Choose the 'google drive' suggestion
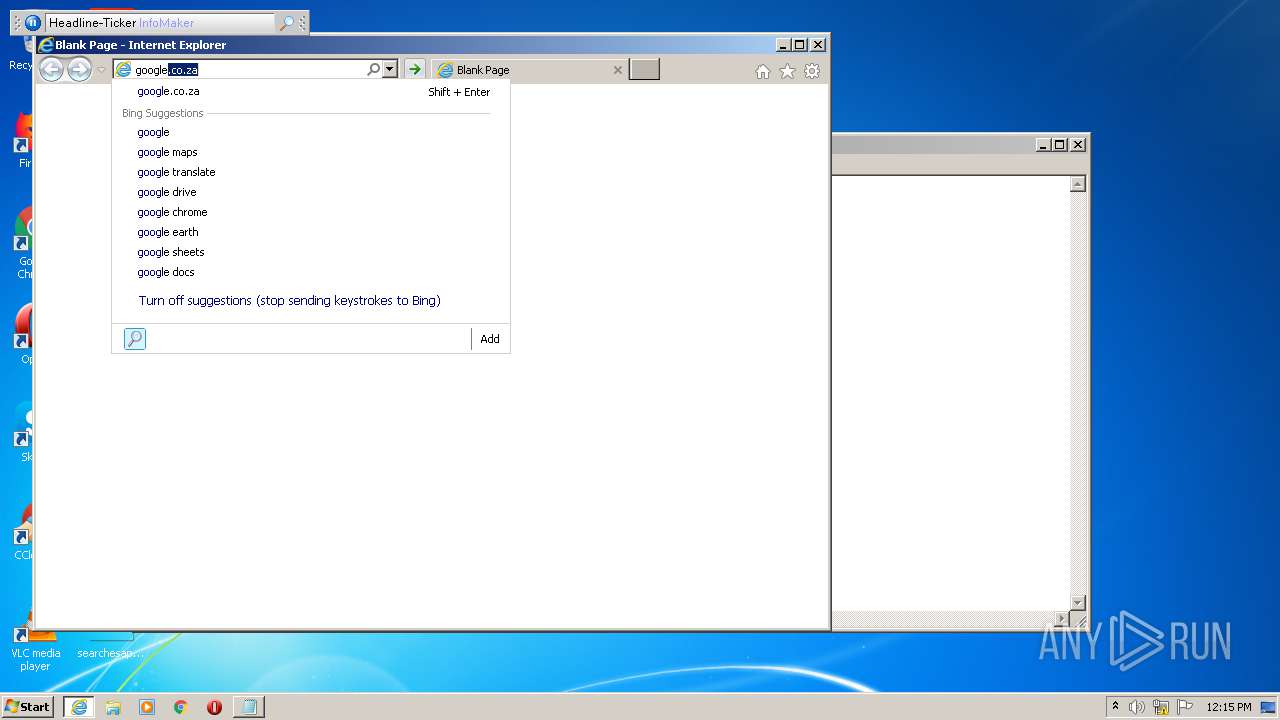 [311, 192]
